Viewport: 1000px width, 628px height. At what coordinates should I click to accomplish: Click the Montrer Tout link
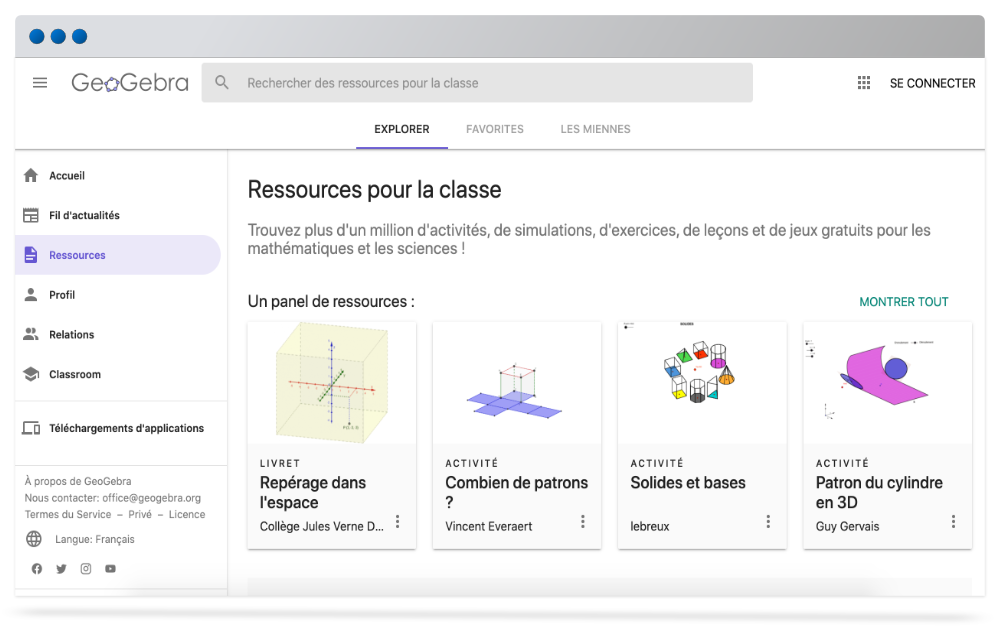click(x=903, y=302)
